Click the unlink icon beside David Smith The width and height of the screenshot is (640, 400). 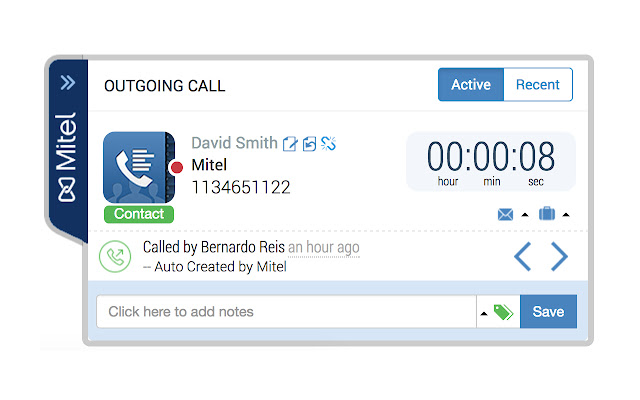coord(329,143)
